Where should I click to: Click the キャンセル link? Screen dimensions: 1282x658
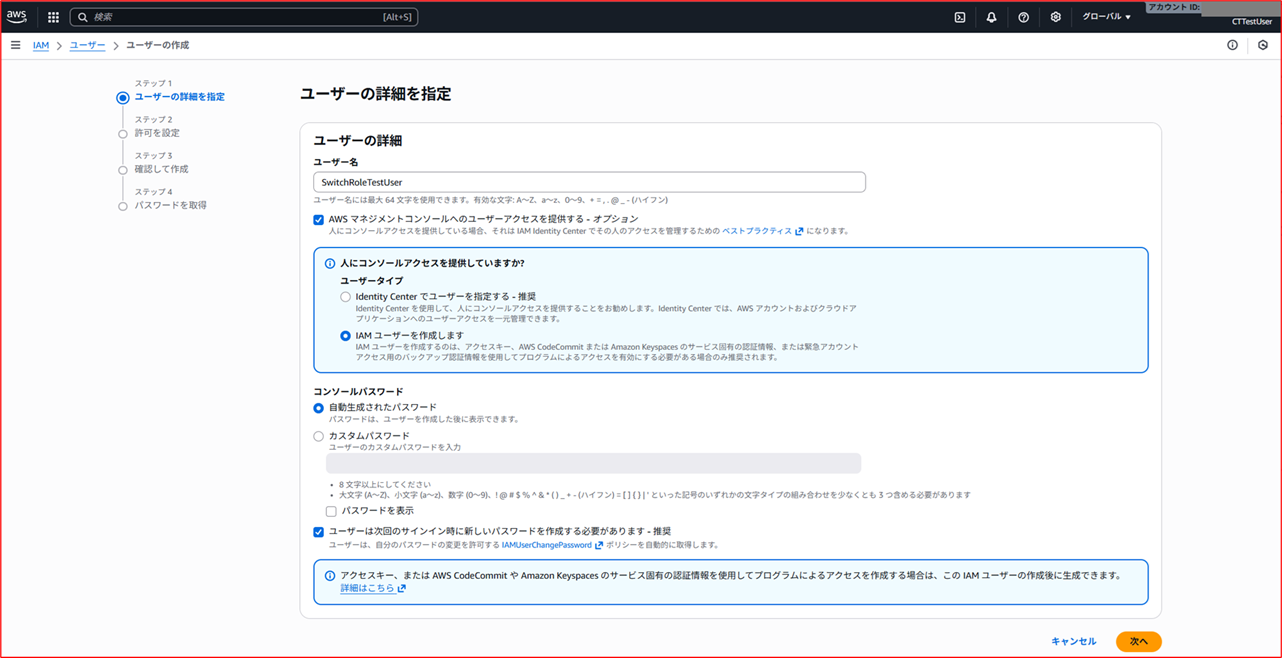coord(1073,641)
